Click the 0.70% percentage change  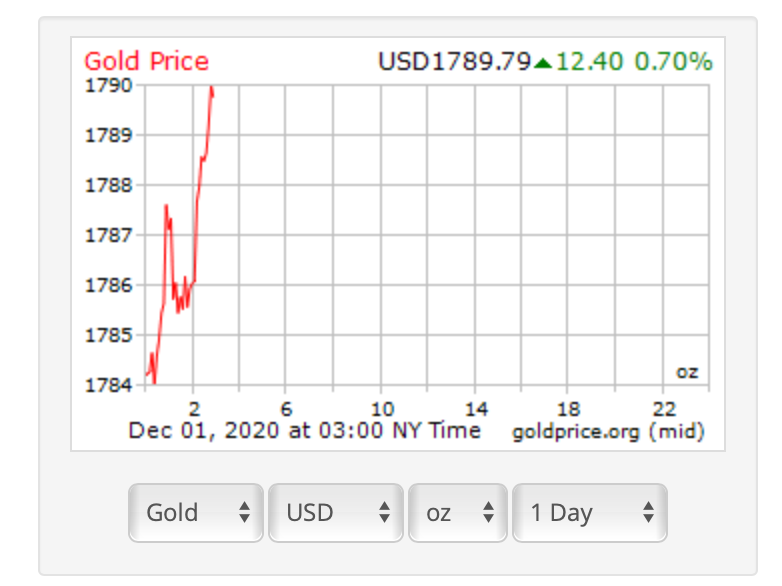[x=674, y=62]
